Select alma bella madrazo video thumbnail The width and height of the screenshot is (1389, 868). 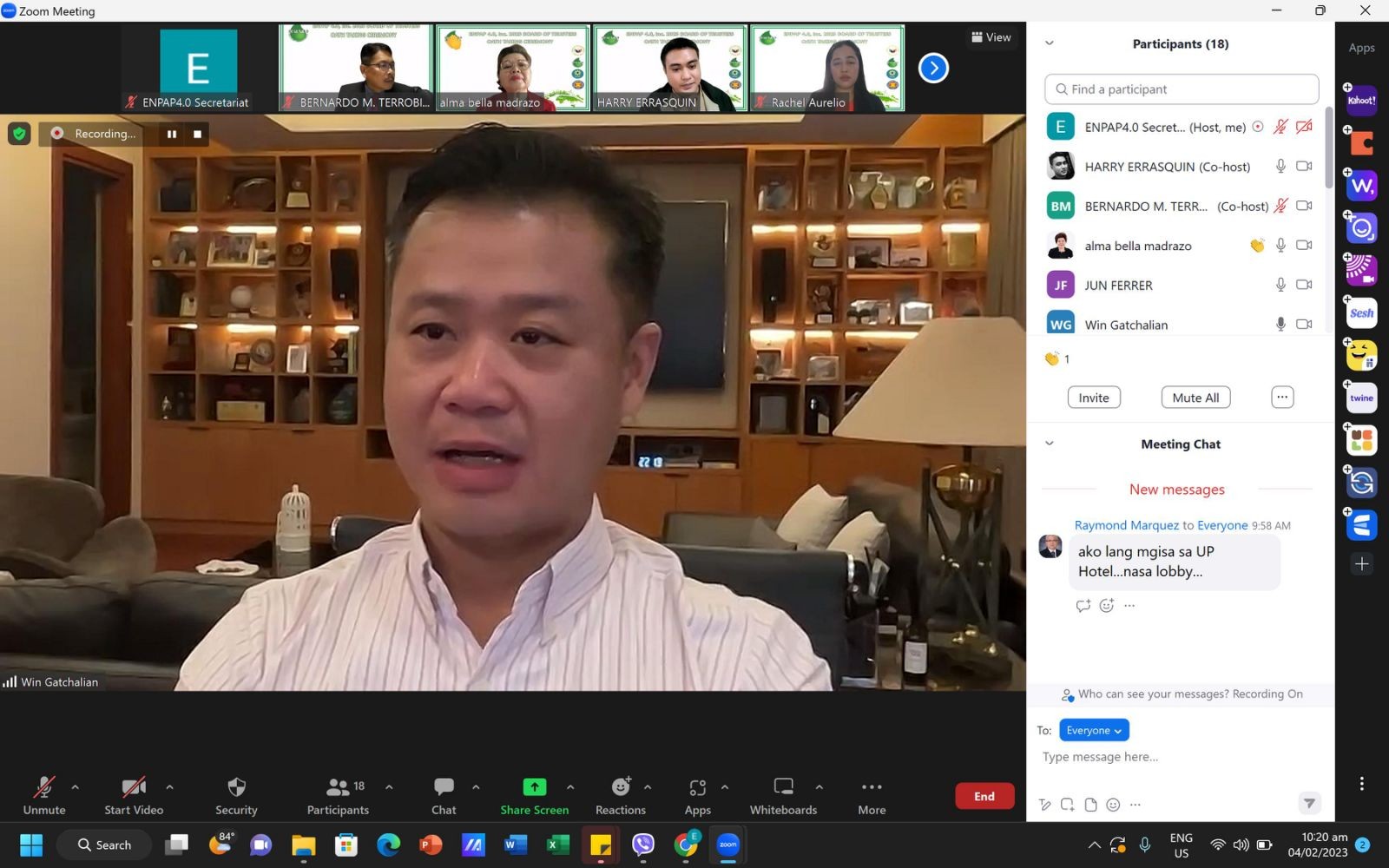point(513,68)
